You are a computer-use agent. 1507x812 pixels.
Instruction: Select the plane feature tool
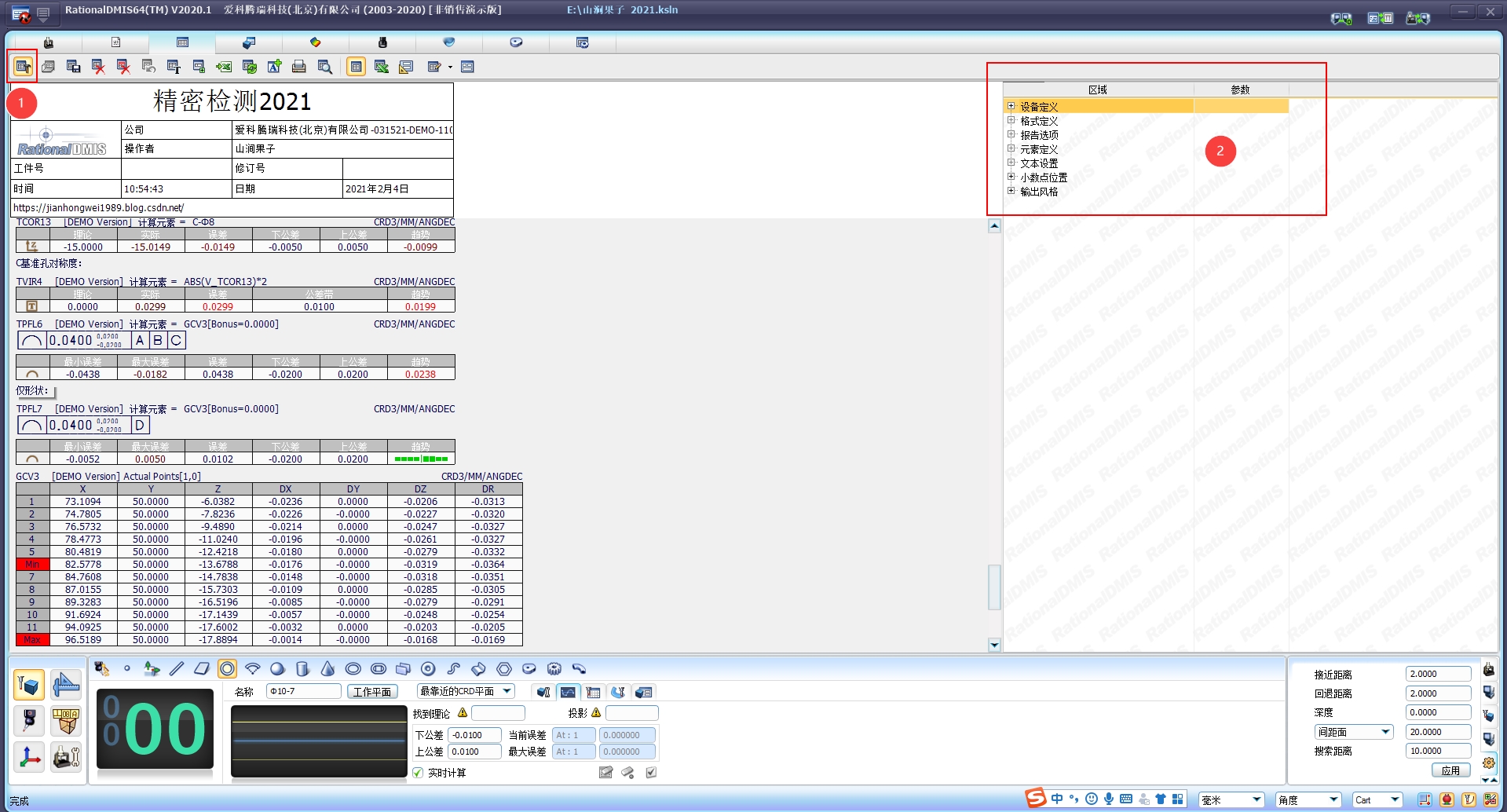(202, 668)
